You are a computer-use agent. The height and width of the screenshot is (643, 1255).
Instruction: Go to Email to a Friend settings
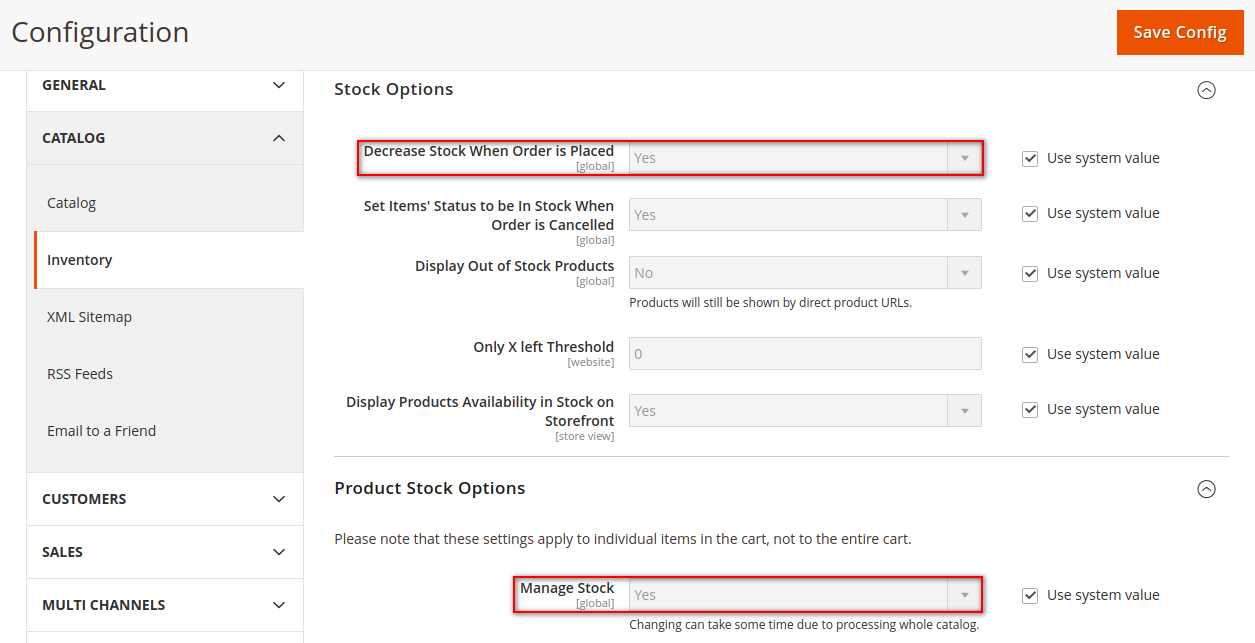click(101, 431)
